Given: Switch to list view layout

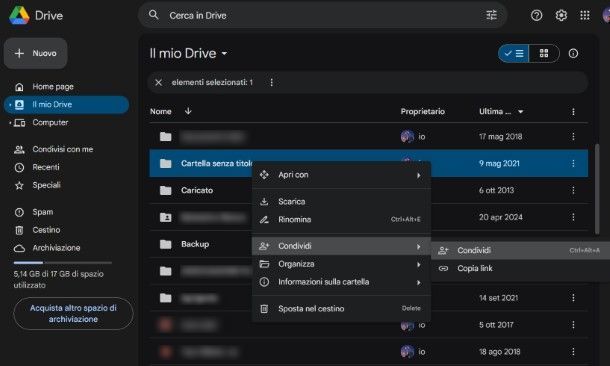Looking at the screenshot, I should [514, 53].
